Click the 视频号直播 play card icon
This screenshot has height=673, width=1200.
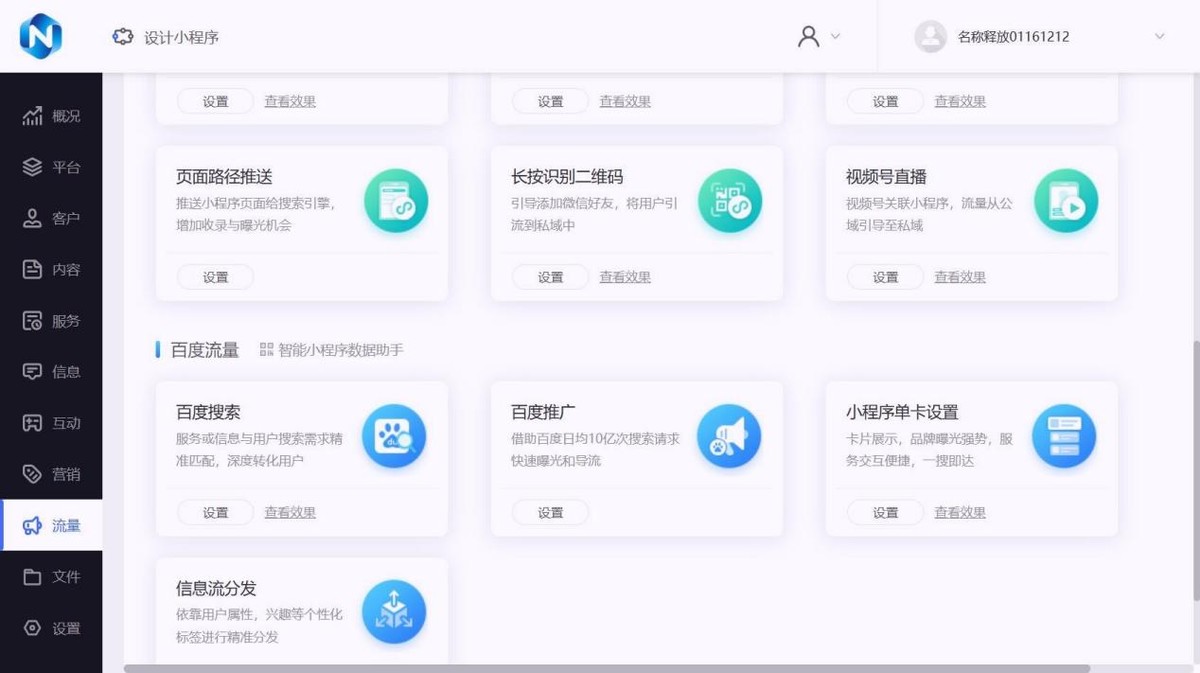click(x=1064, y=199)
